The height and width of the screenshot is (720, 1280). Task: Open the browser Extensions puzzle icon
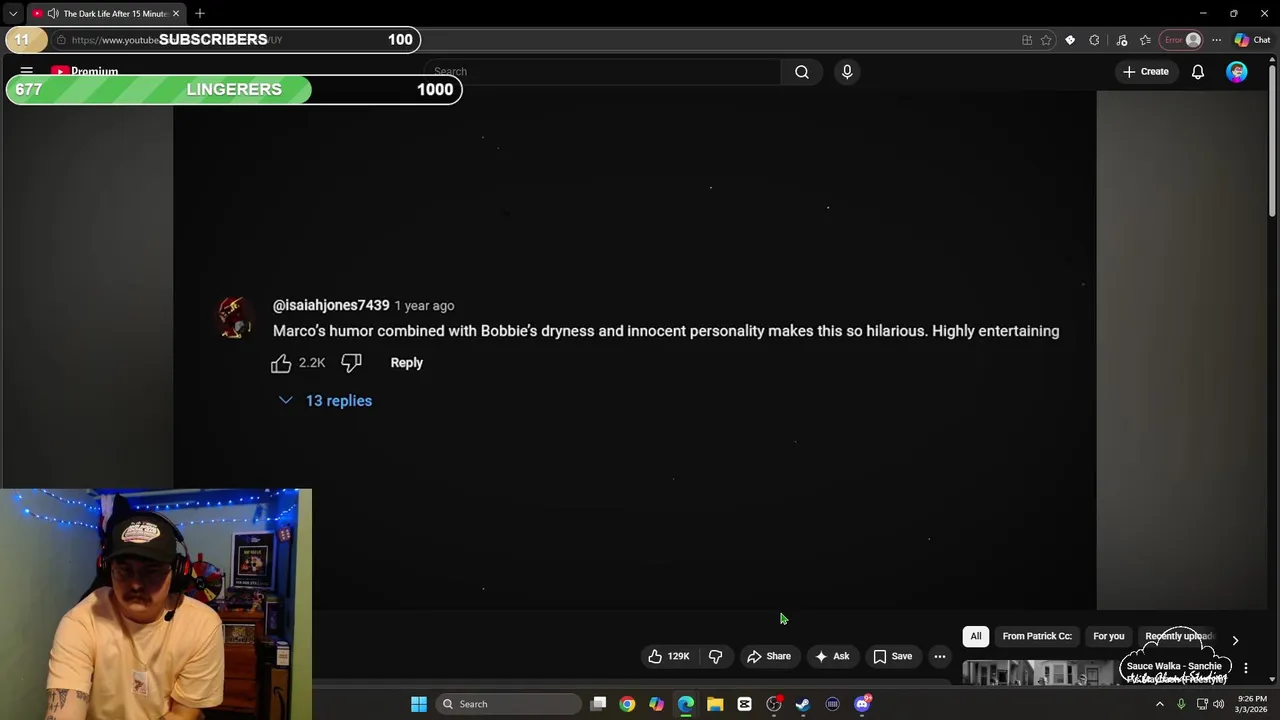(1094, 40)
